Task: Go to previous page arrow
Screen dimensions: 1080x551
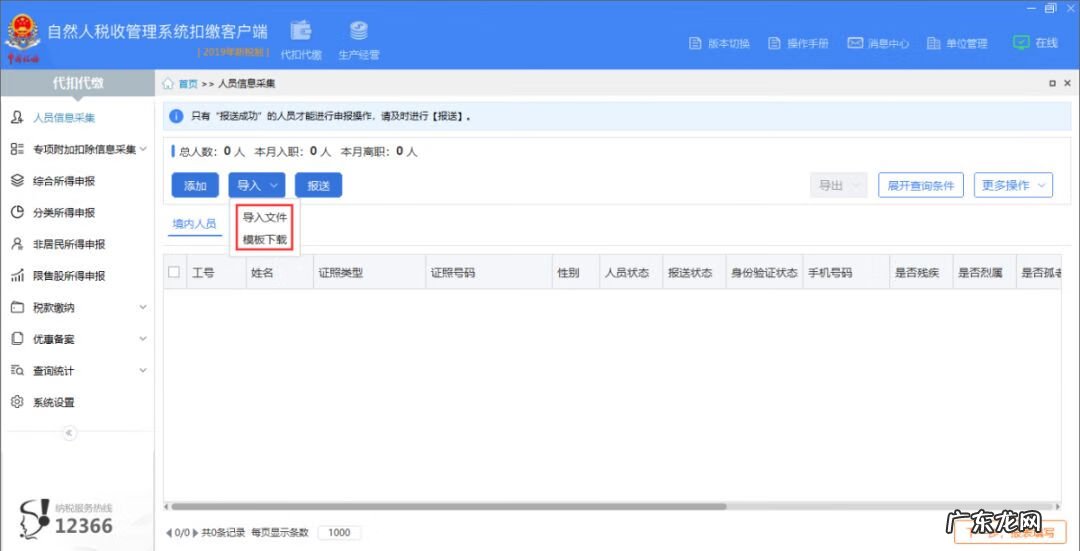Action: [x=169, y=532]
